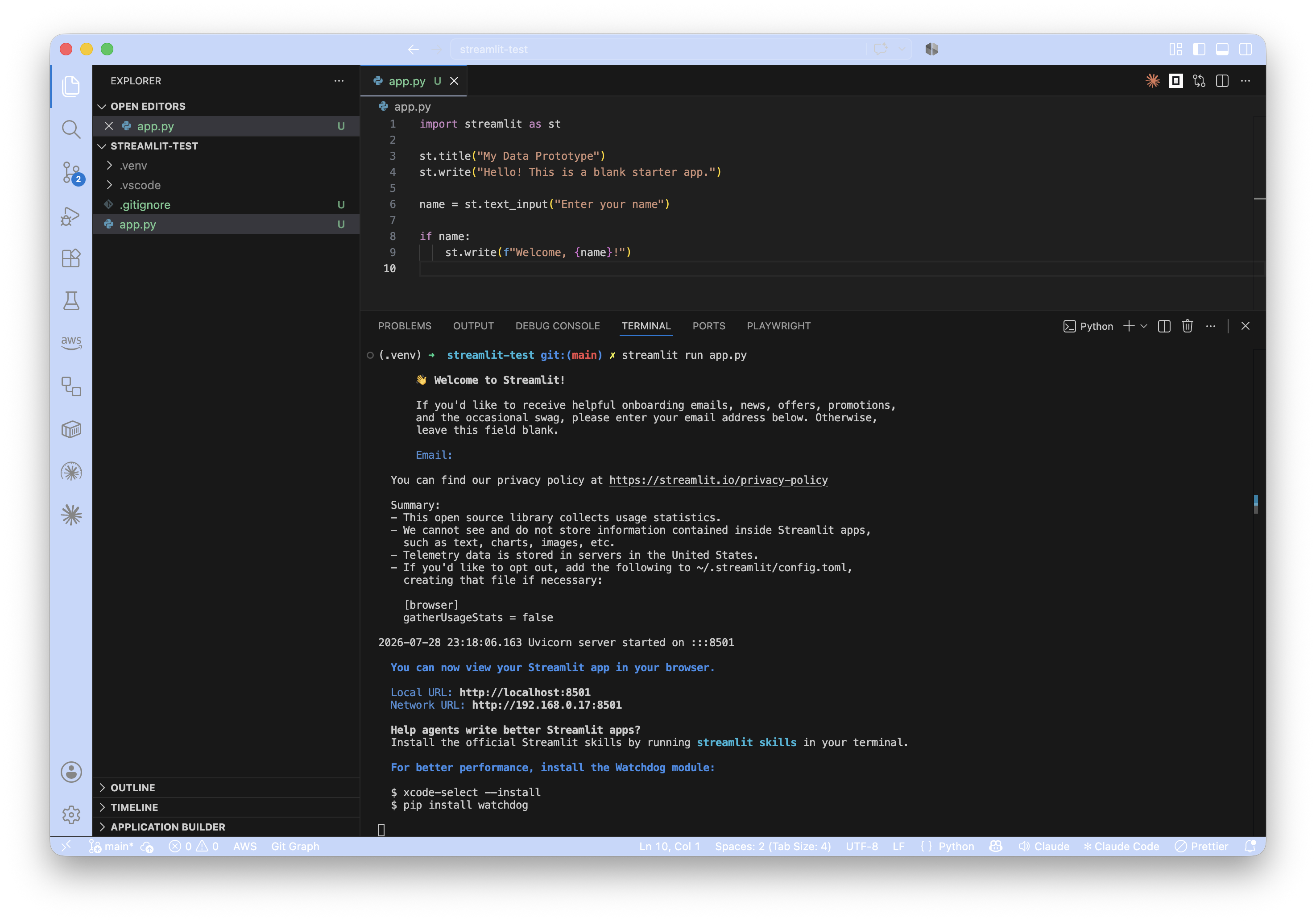
Task: Expand the Outline section
Action: point(226,788)
